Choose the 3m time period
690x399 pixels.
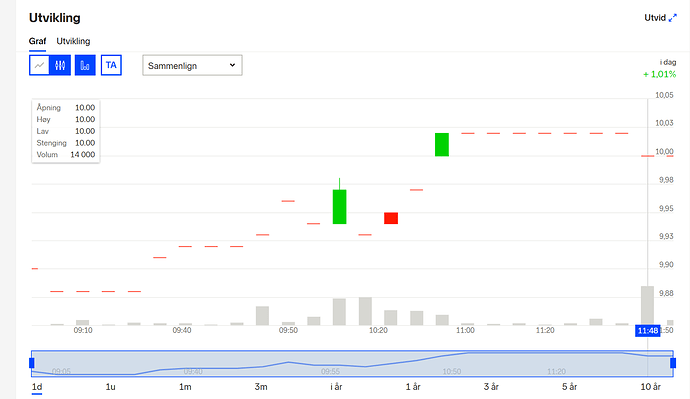point(261,387)
